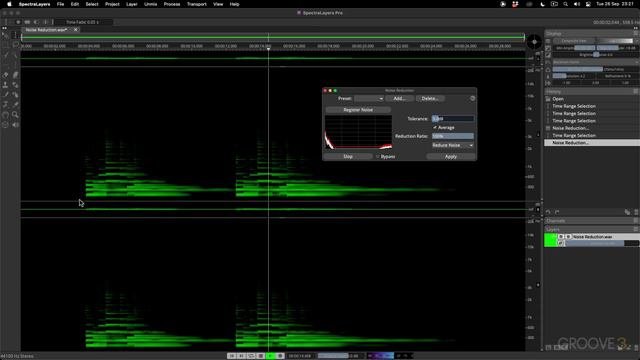
Task: Click the Add preset button
Action: (x=399, y=98)
